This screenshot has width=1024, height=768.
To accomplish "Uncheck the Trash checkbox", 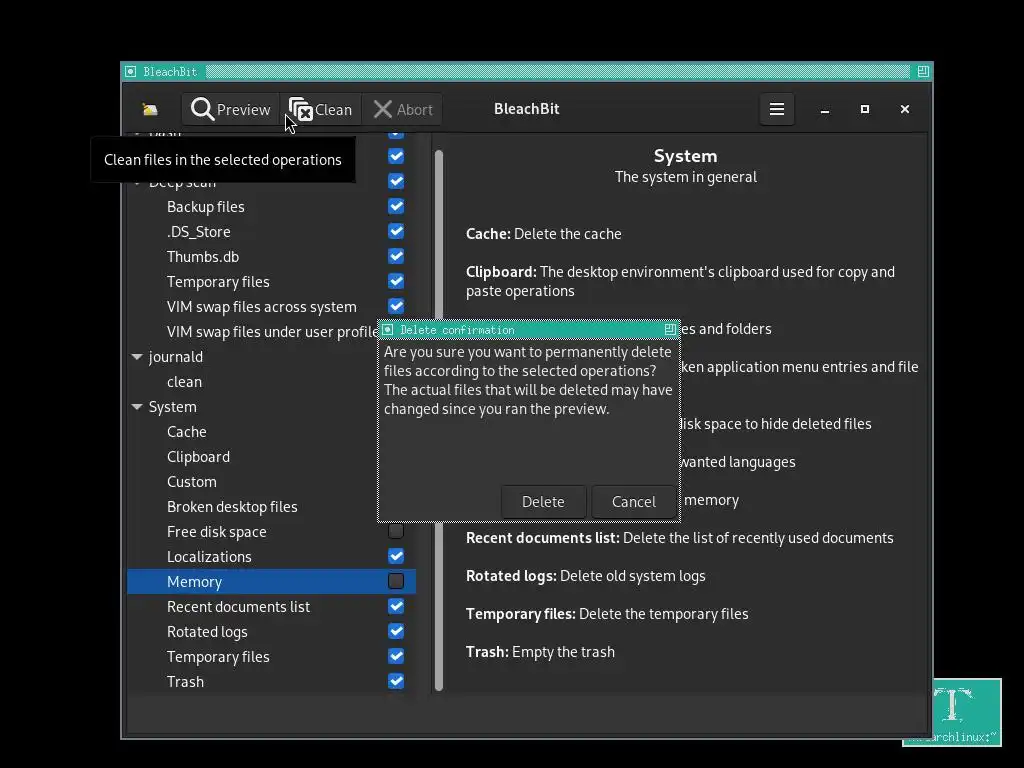I will tap(396, 681).
